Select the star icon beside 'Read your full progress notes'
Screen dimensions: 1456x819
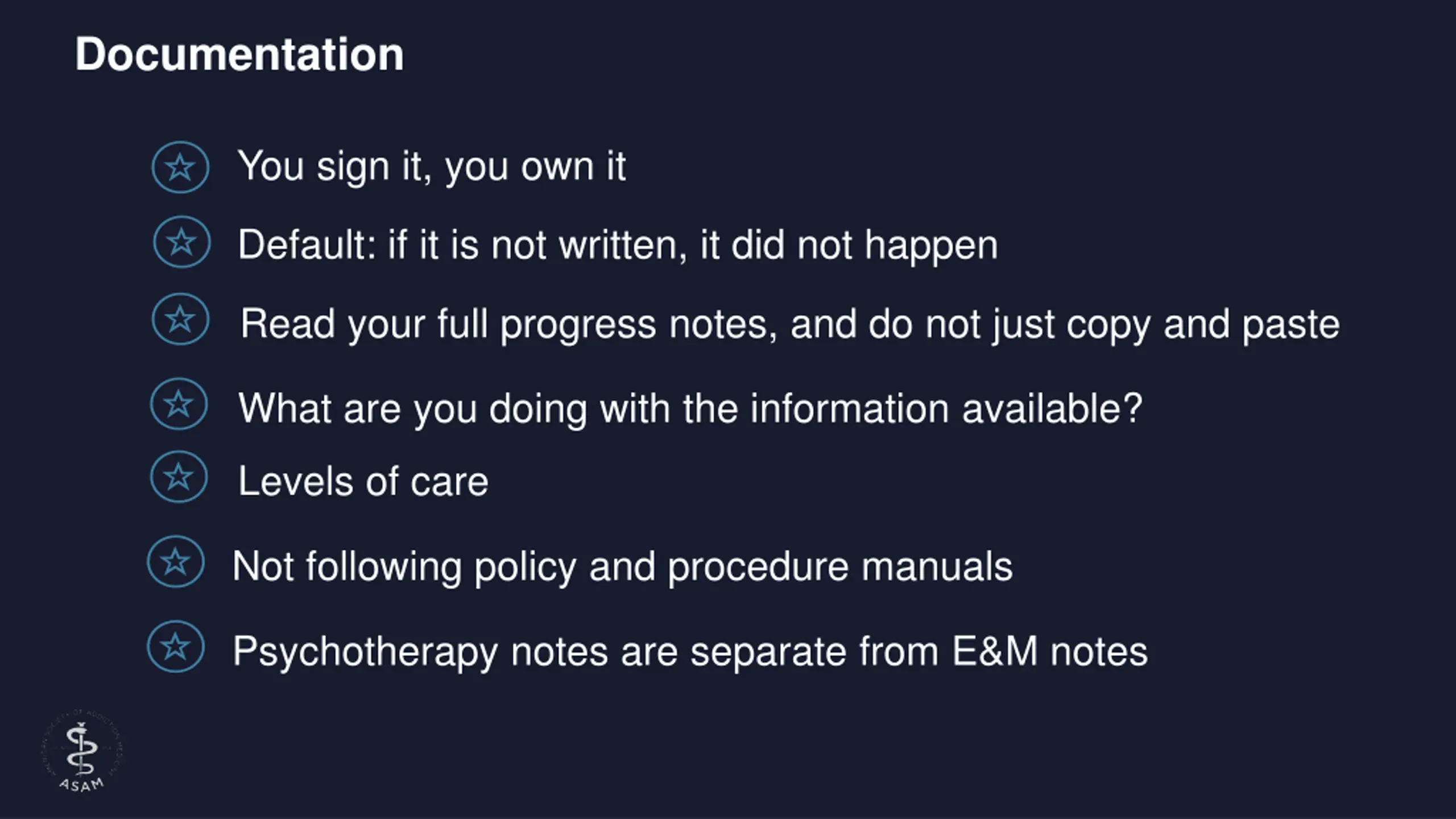tap(180, 319)
